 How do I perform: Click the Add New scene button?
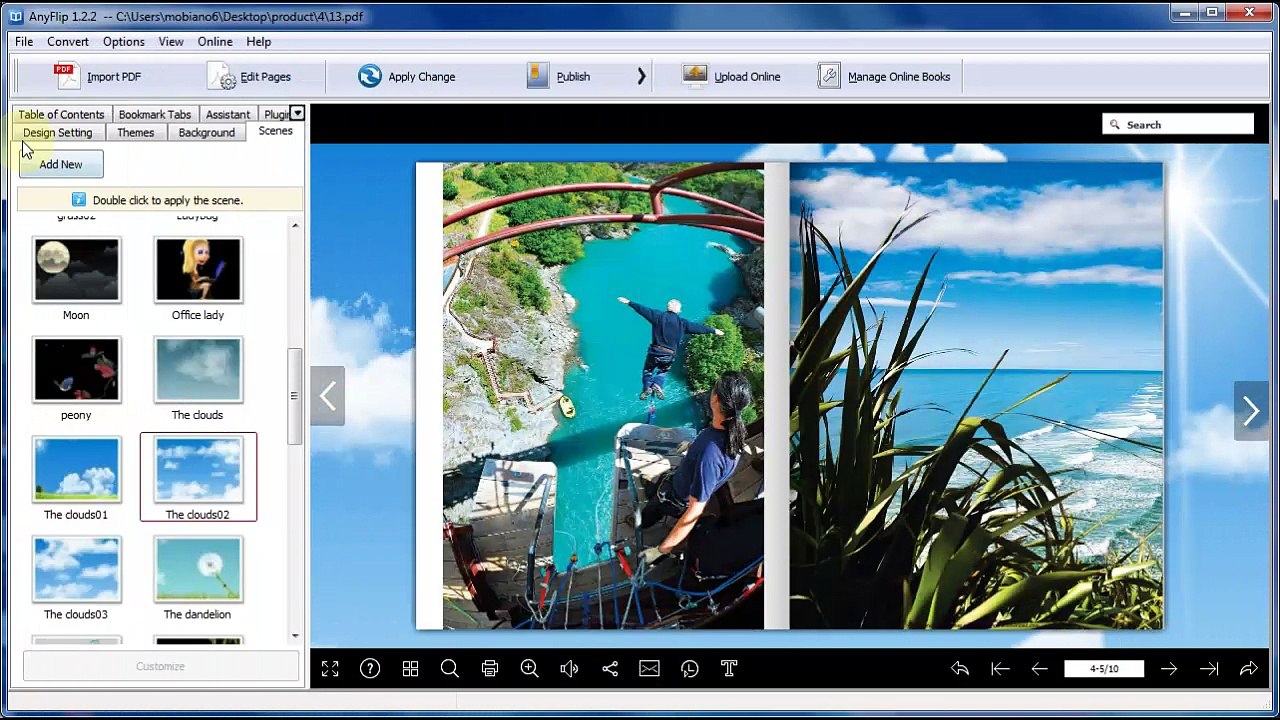[x=61, y=164]
